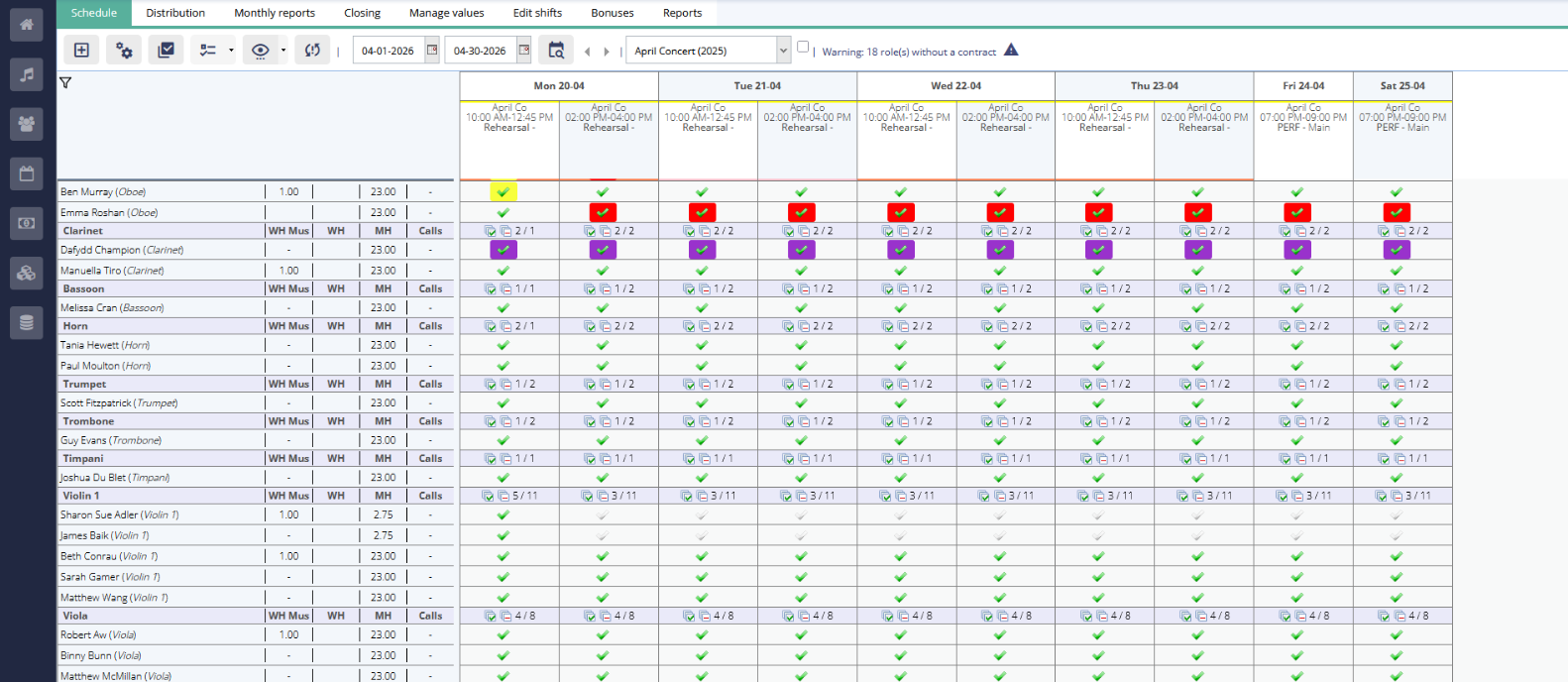Image resolution: width=1568 pixels, height=682 pixels.
Task: Open the eye visibility options dropdown arrow
Action: (283, 51)
